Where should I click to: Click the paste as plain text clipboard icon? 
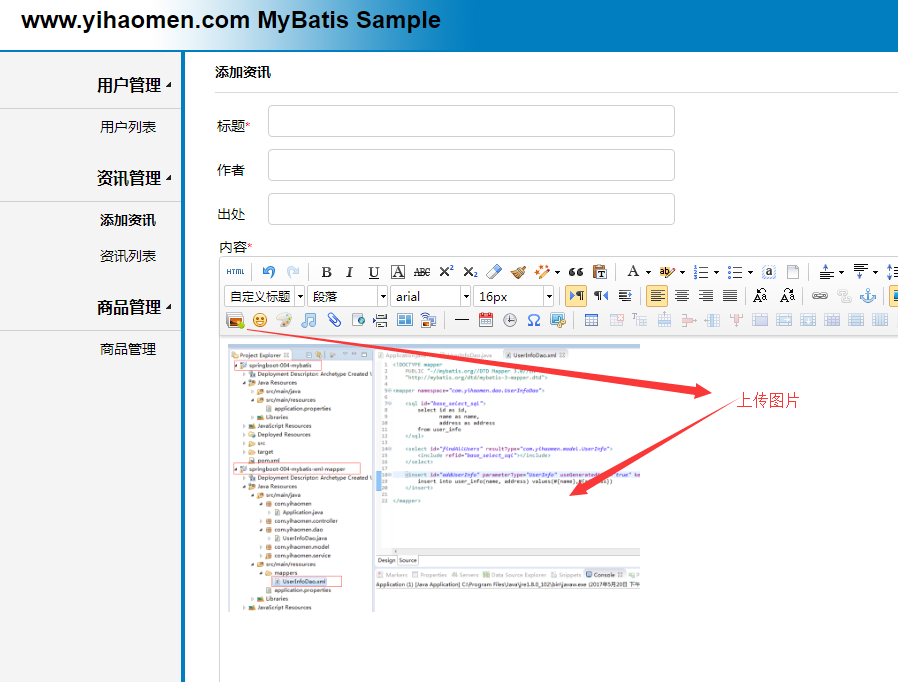pos(600,272)
